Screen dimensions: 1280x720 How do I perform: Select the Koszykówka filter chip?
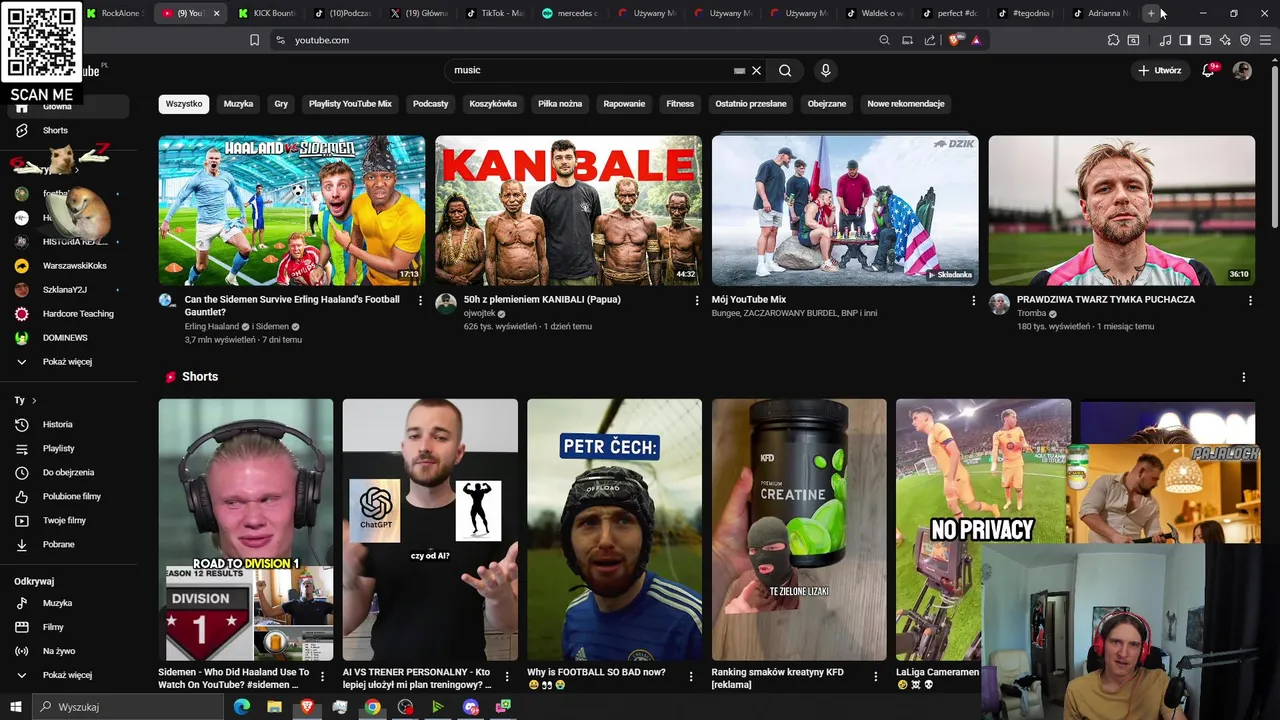pos(493,104)
